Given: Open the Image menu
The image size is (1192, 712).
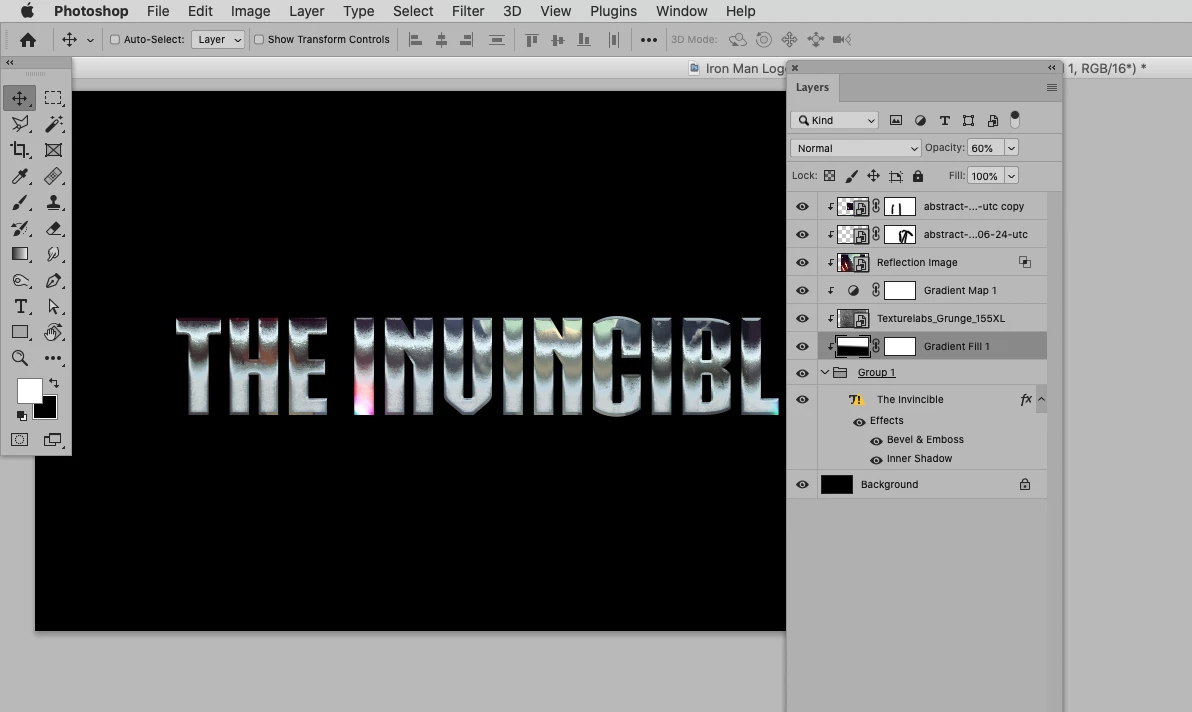Looking at the screenshot, I should pos(250,11).
